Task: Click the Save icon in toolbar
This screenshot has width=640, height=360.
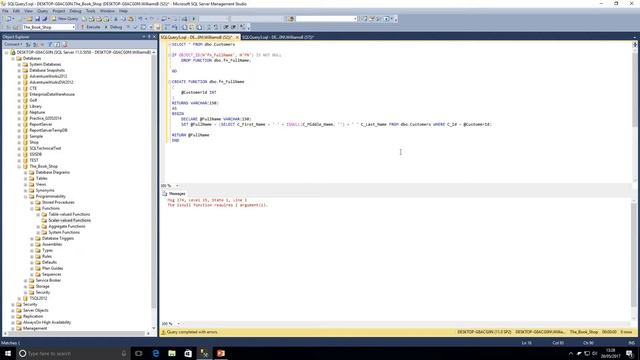Action: pos(37,19)
